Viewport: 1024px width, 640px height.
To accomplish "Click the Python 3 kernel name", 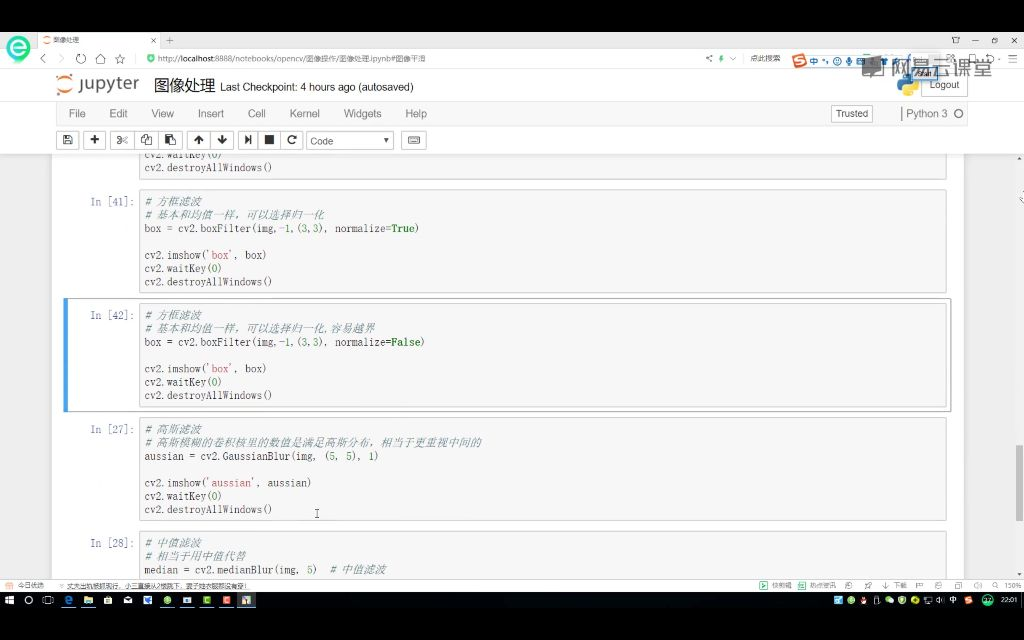I will [x=926, y=113].
